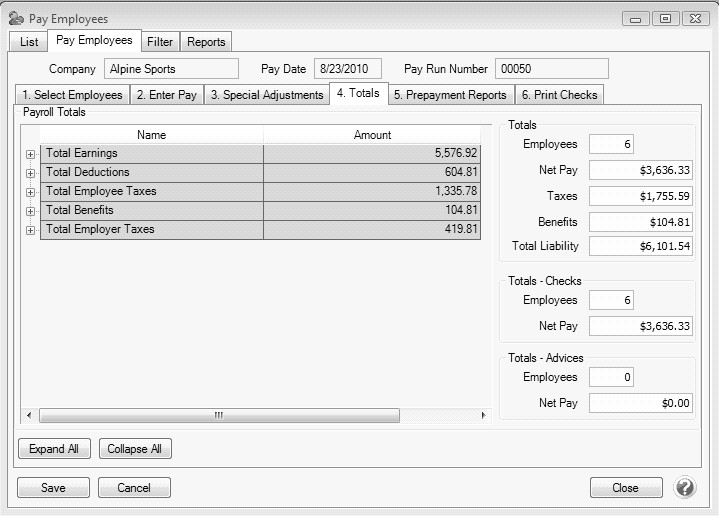Screen dimensions: 719x516
Task: Expand the Total Employee Taxes row
Action: [30, 192]
